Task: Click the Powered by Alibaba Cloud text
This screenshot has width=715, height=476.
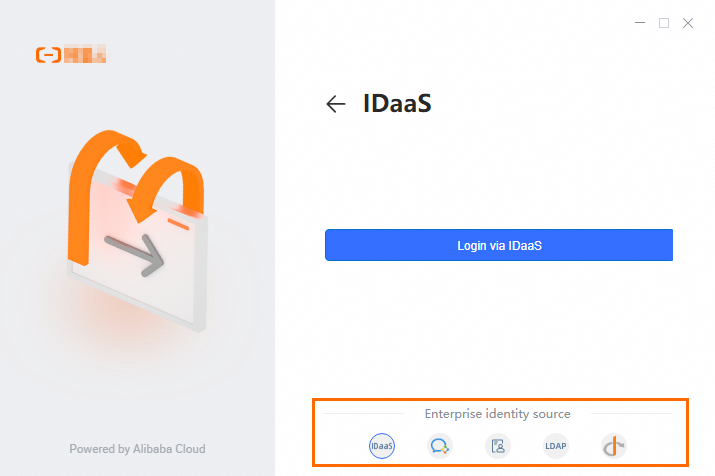Action: [x=137, y=449]
